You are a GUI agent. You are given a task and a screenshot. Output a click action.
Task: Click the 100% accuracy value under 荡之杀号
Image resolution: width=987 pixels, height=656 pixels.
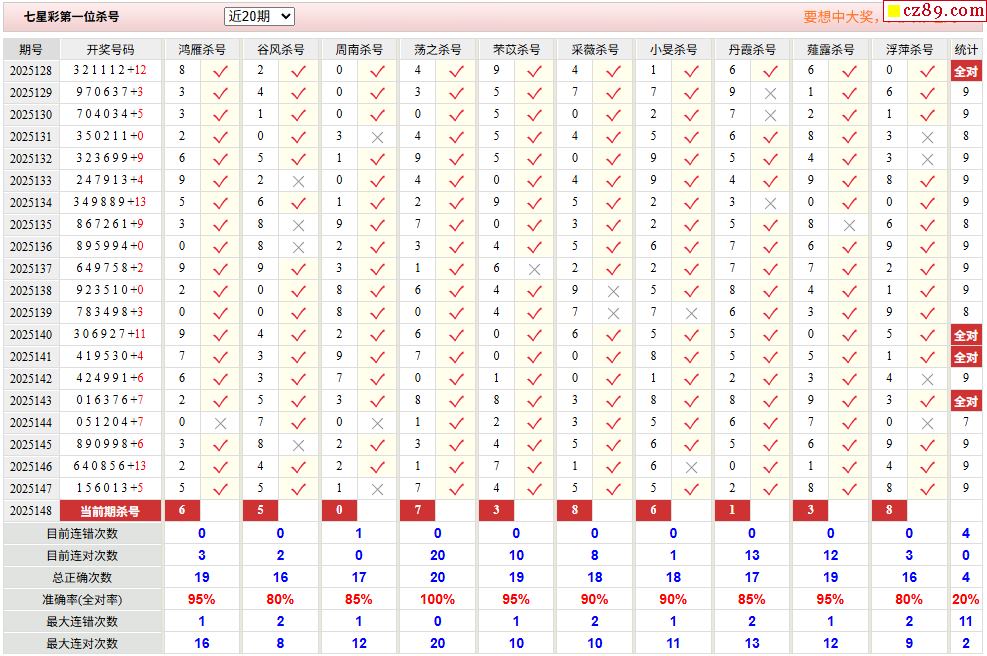click(x=437, y=599)
